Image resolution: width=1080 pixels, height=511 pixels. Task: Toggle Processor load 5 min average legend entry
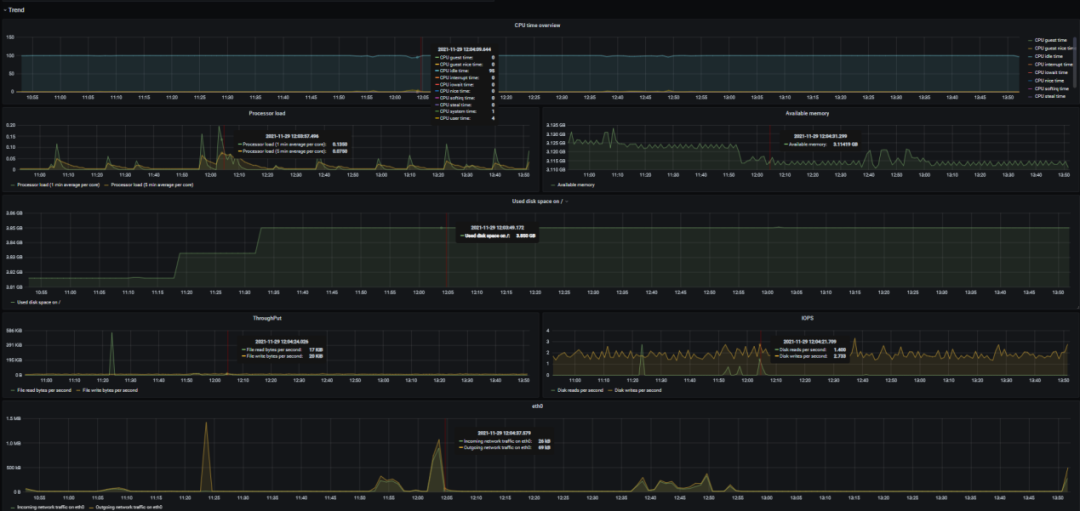pos(151,185)
